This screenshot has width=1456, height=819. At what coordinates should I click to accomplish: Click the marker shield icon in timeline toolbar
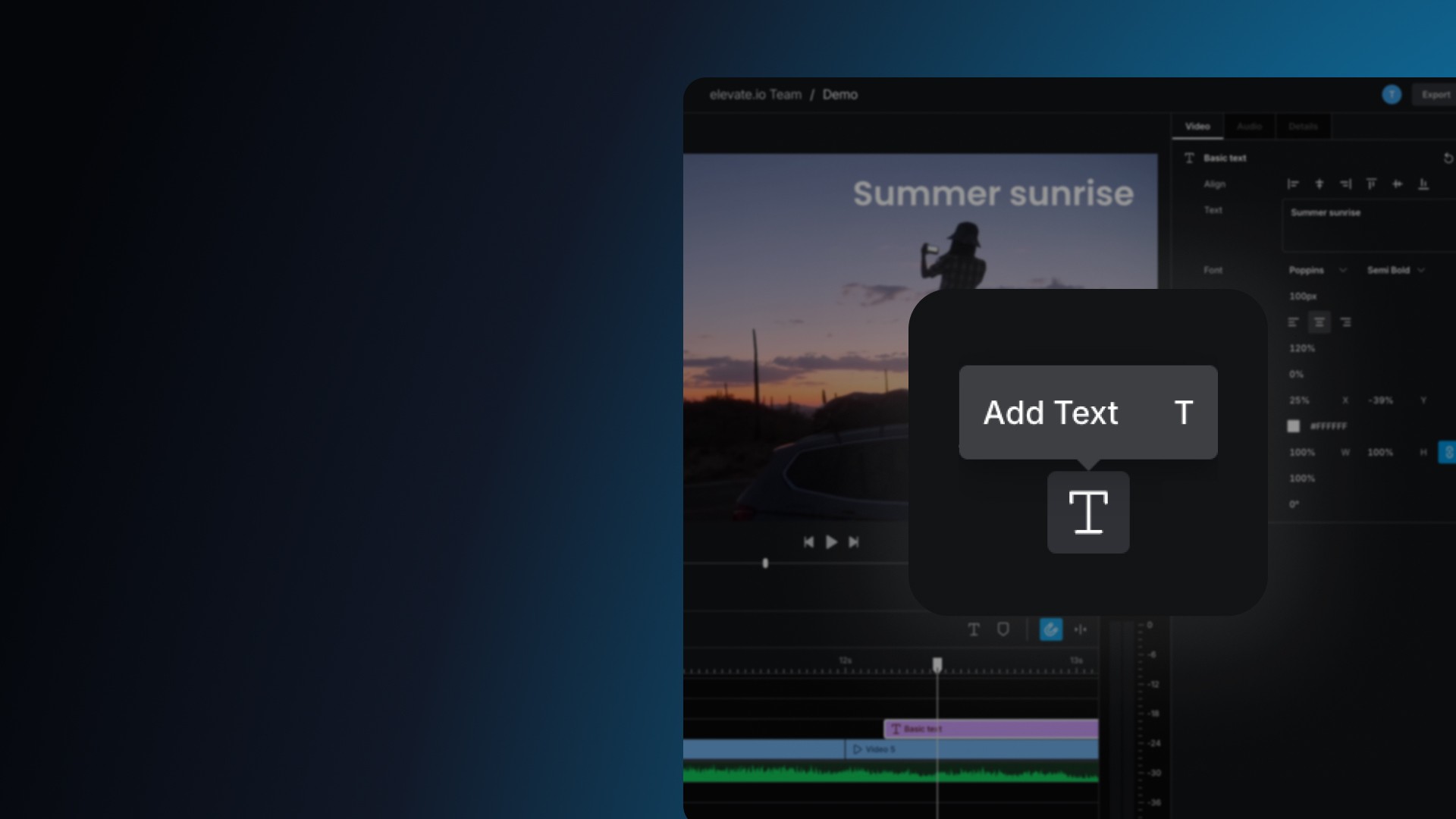coord(1003,629)
